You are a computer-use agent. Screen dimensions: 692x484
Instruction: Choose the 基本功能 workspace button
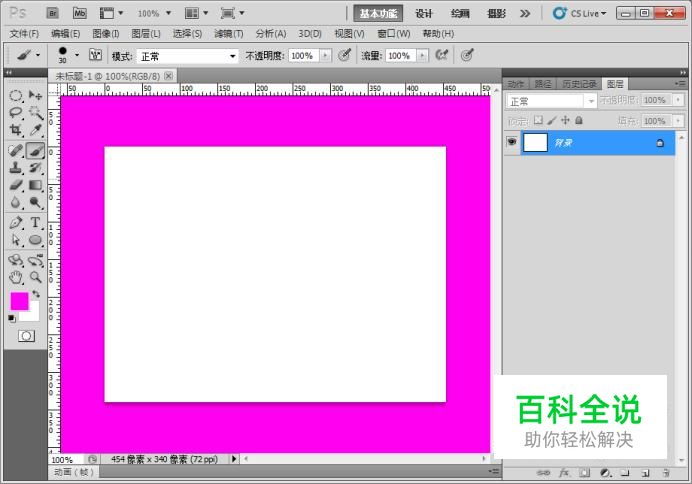point(378,14)
